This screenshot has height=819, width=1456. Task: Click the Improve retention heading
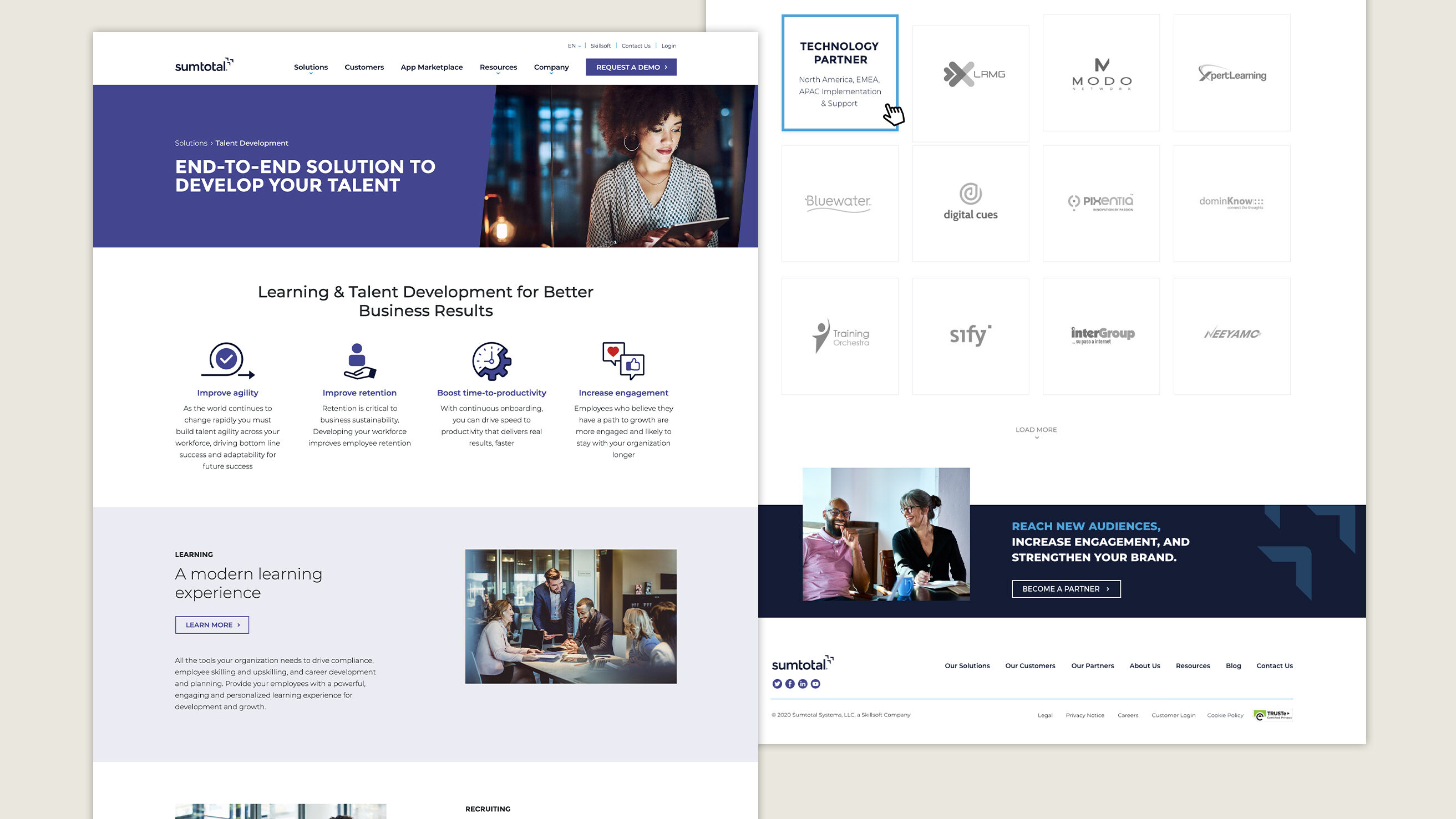point(359,393)
